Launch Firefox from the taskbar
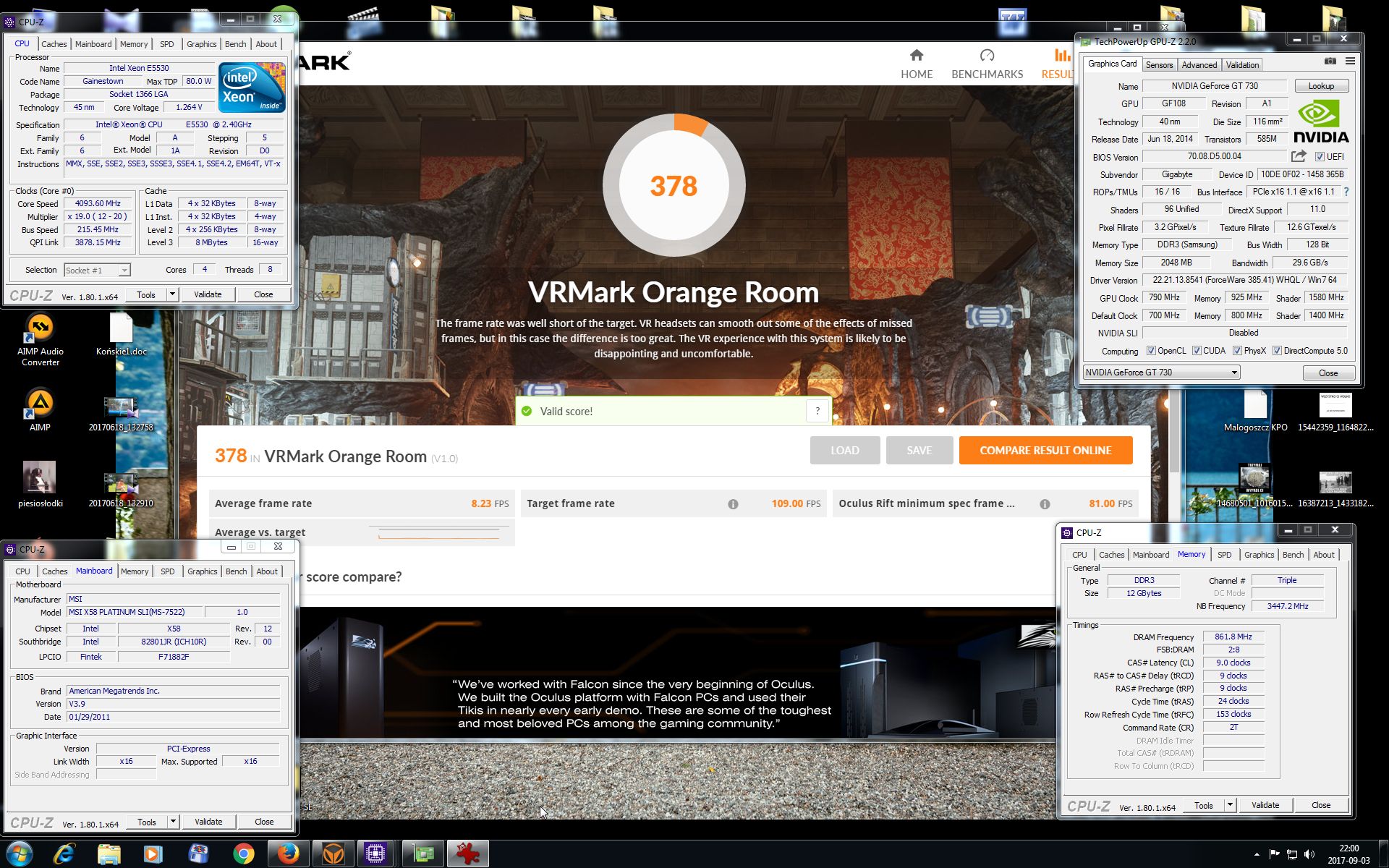The image size is (1389, 868). [289, 854]
